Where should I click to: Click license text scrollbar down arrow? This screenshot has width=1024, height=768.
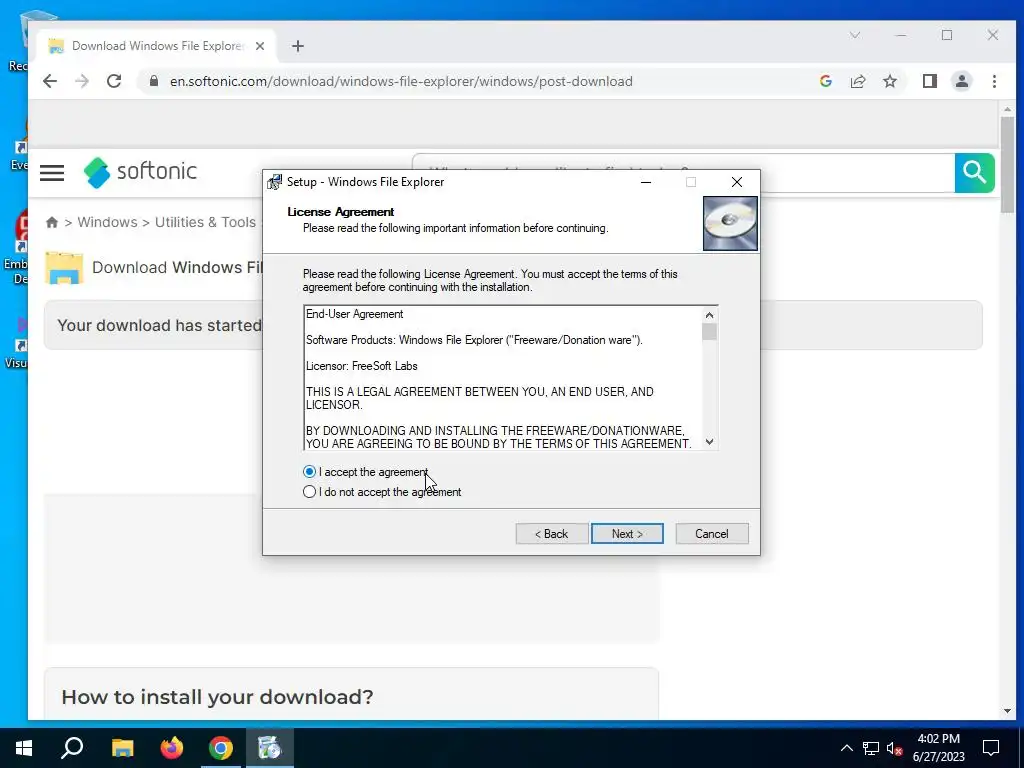pyautogui.click(x=709, y=442)
